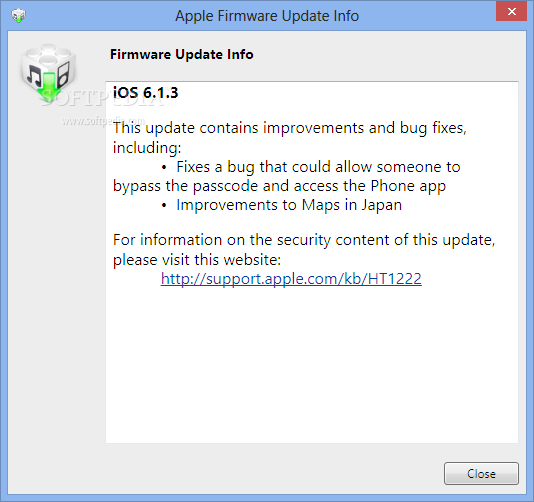Open the support.apple.com/kb/HT1222 link

291,279
